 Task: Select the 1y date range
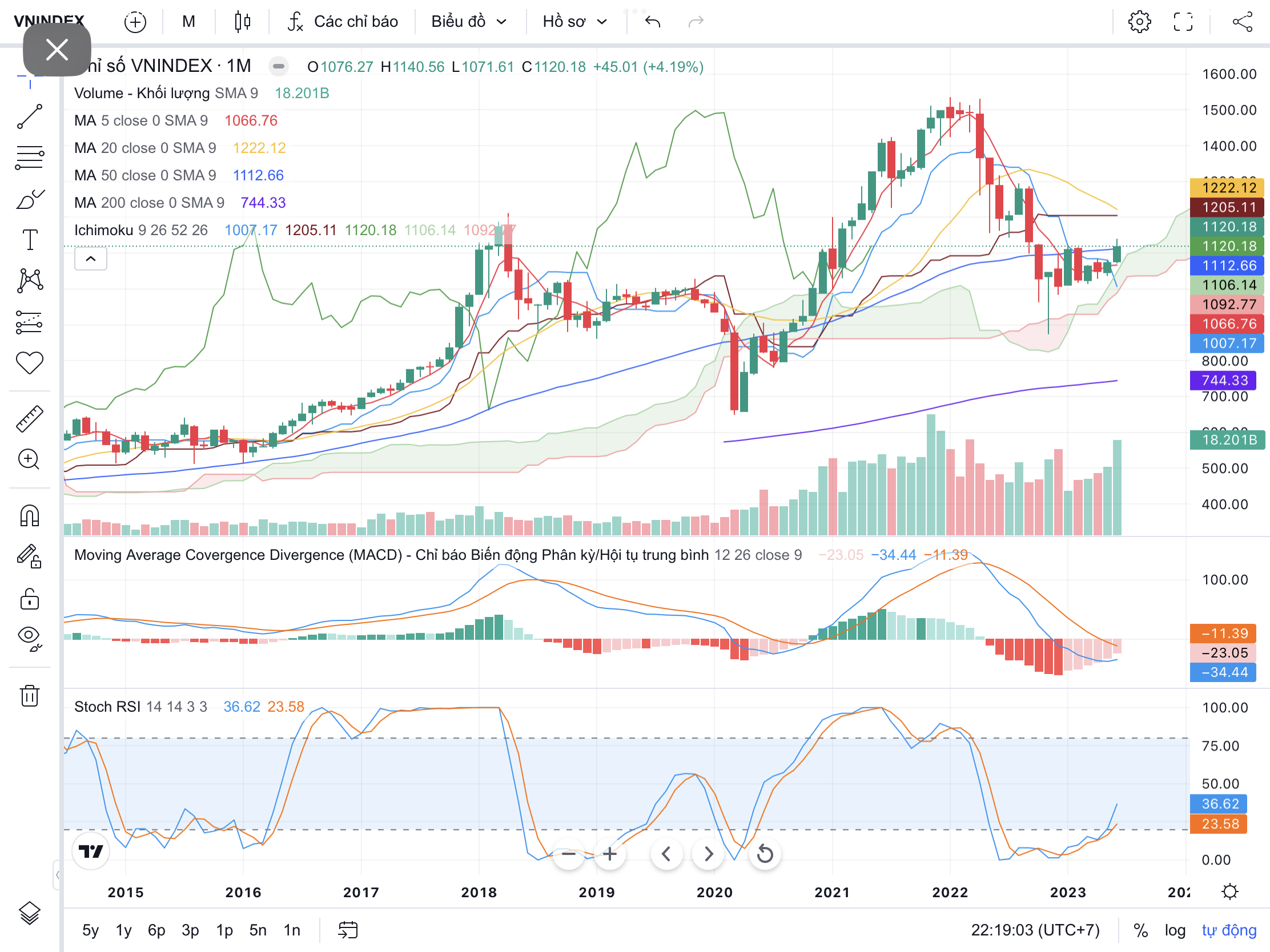coord(124,930)
